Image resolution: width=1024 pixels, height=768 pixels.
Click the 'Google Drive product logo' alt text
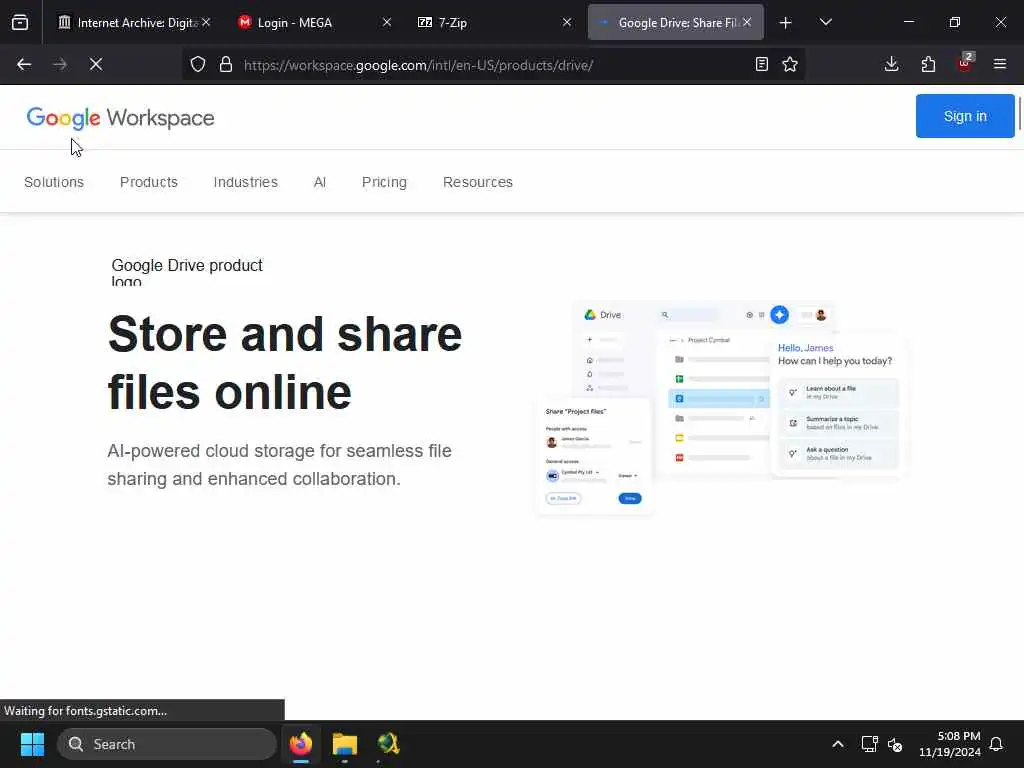[187, 272]
